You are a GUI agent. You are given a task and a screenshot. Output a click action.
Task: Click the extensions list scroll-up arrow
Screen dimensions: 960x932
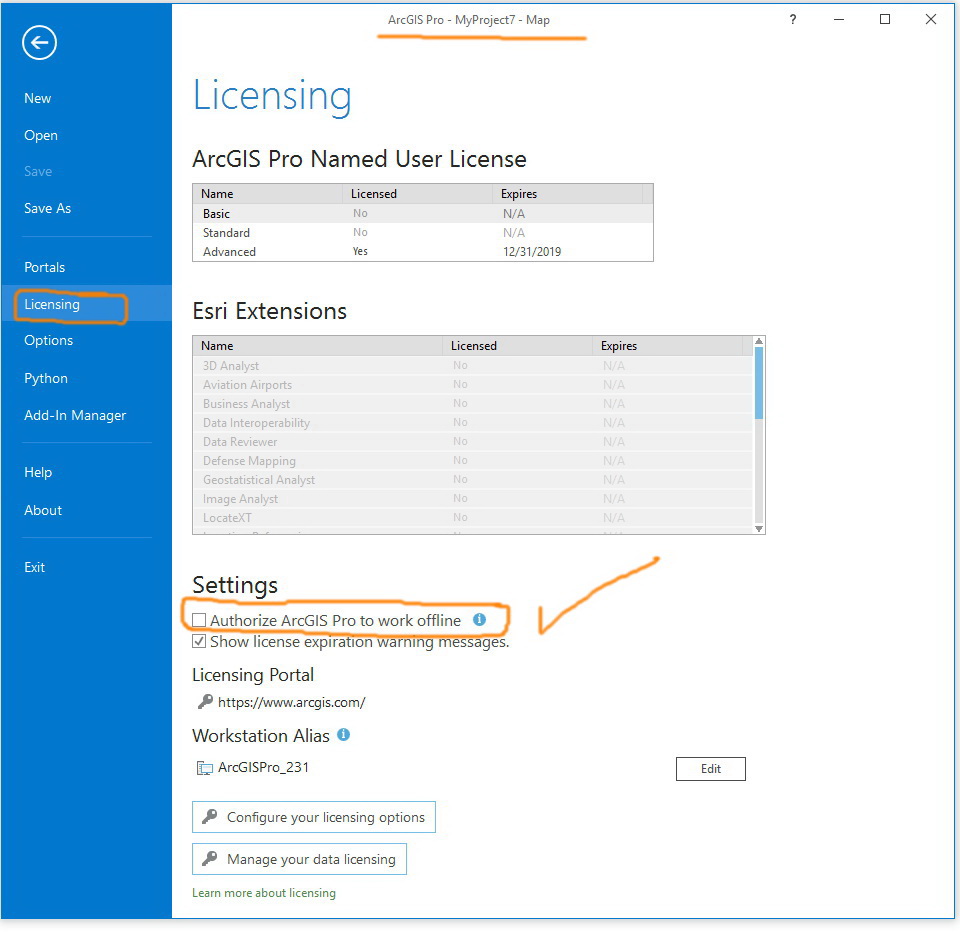pyautogui.click(x=759, y=341)
